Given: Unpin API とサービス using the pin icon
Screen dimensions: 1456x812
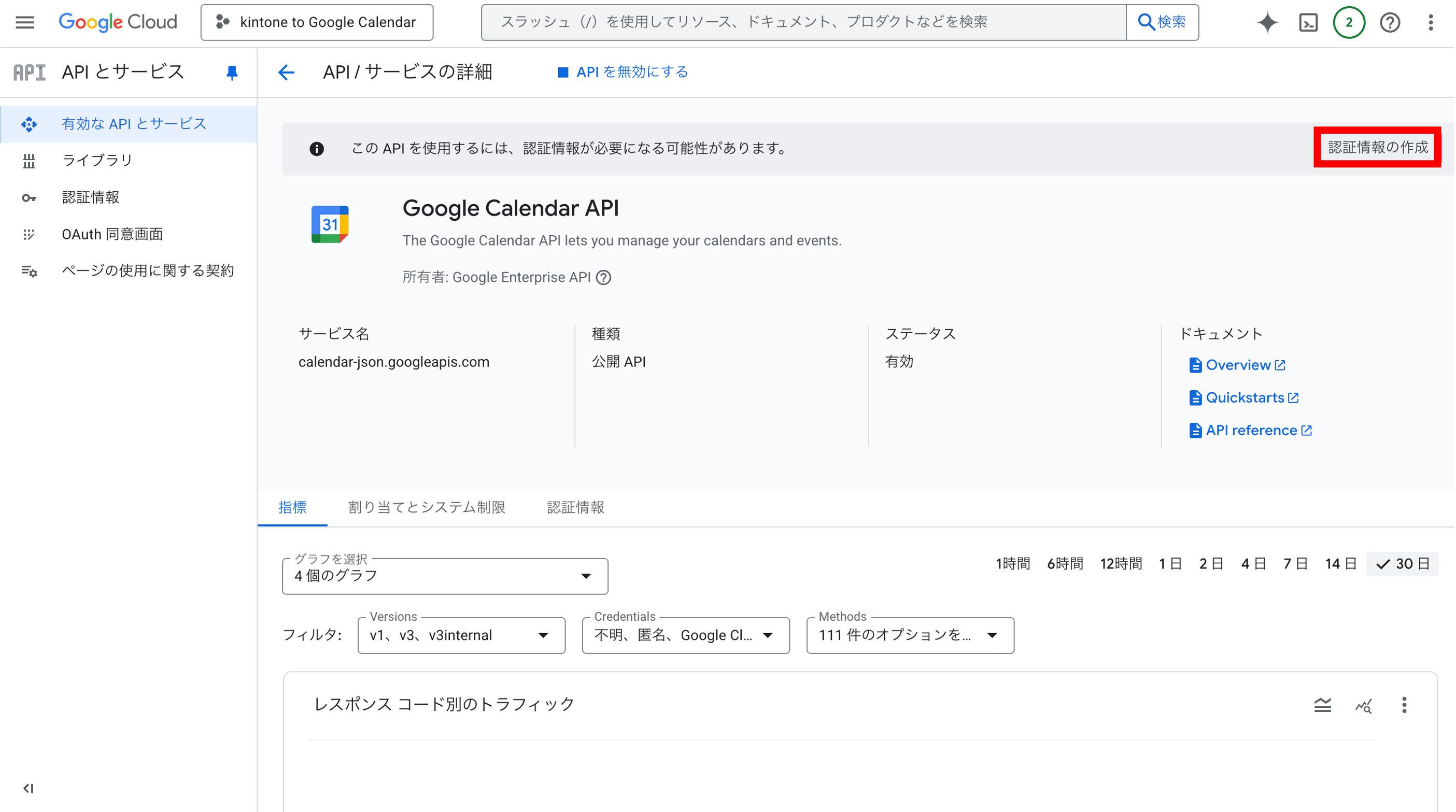Looking at the screenshot, I should 232,73.
